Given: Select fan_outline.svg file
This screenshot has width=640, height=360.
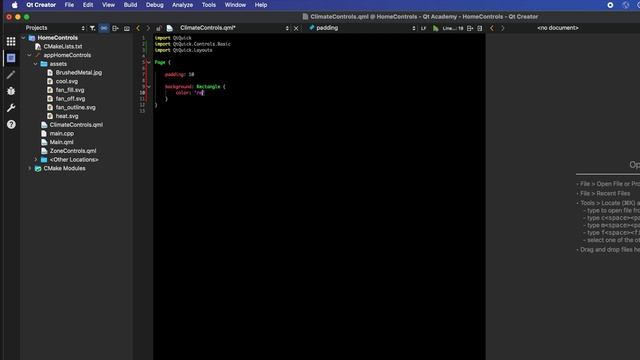Looking at the screenshot, I should click(x=76, y=107).
